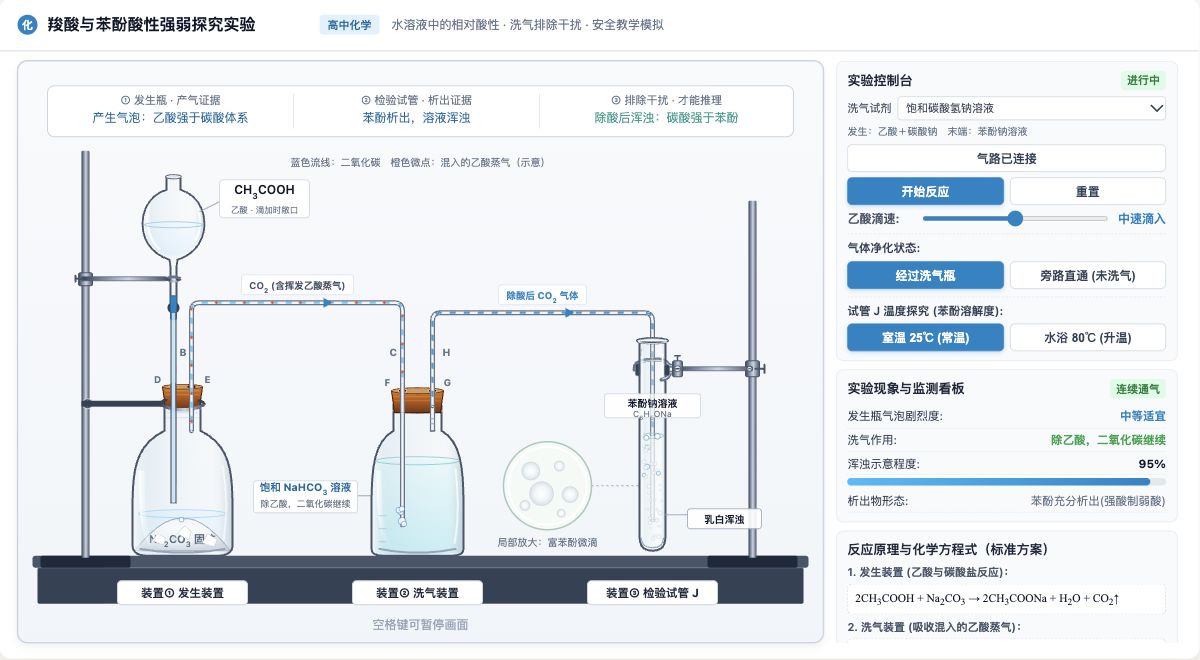
Task: Click the arrow on 除酸后 CO2 tube
Action: click(x=570, y=312)
